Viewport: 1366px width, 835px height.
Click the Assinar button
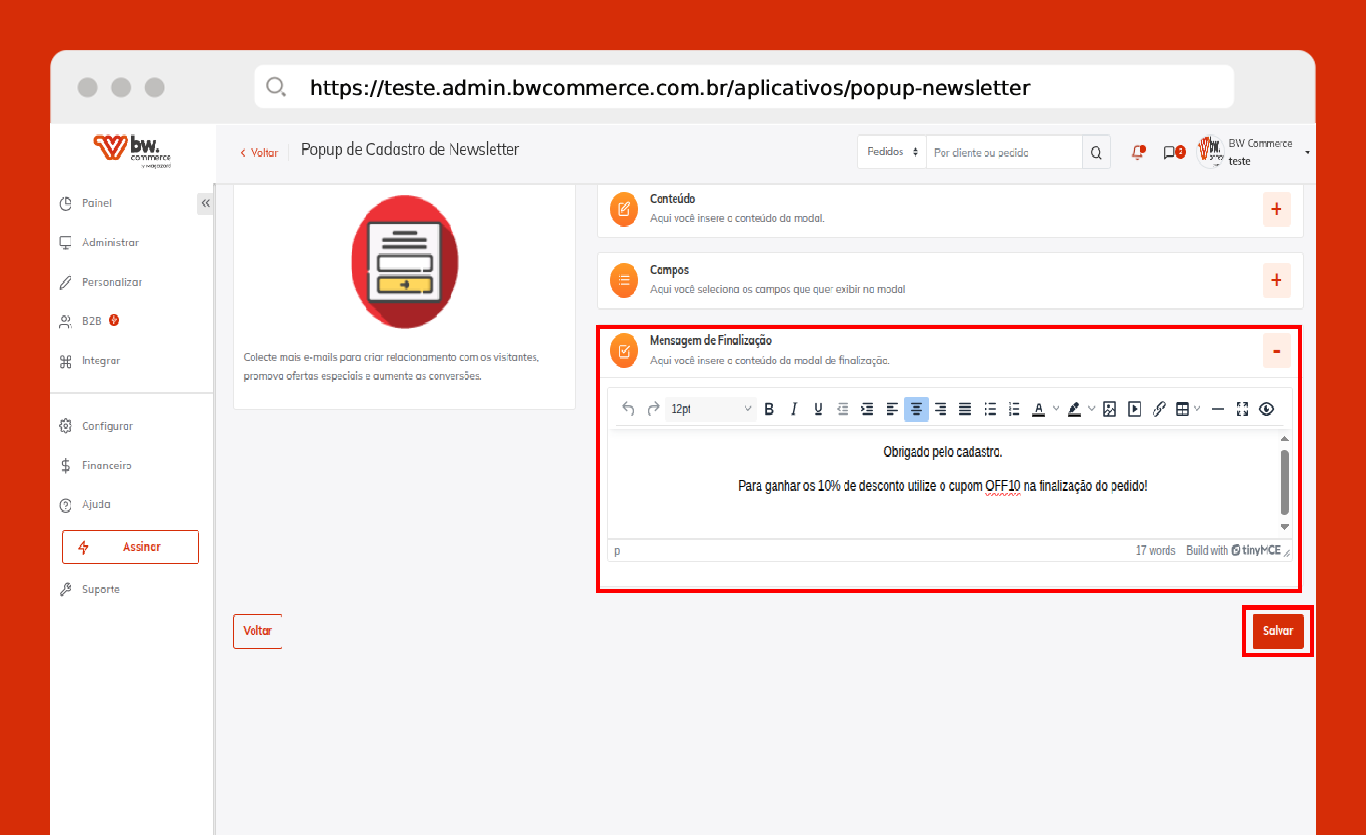[x=130, y=547]
